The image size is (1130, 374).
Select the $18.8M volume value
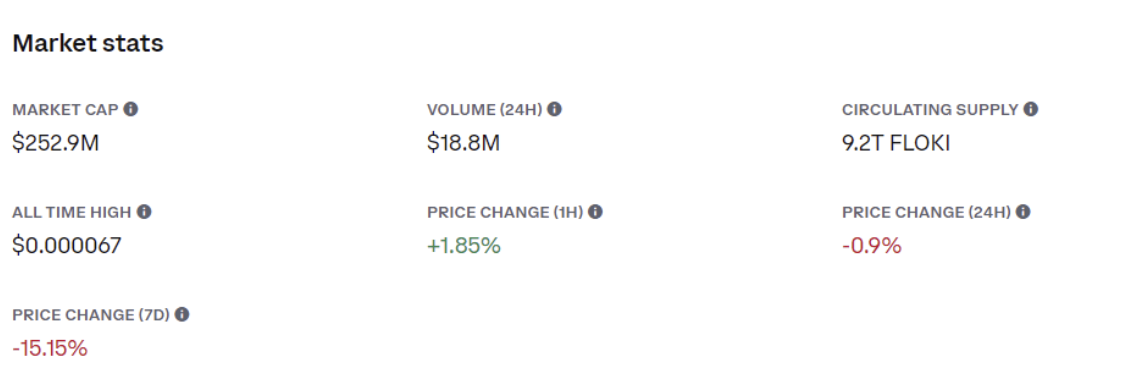coord(463,143)
